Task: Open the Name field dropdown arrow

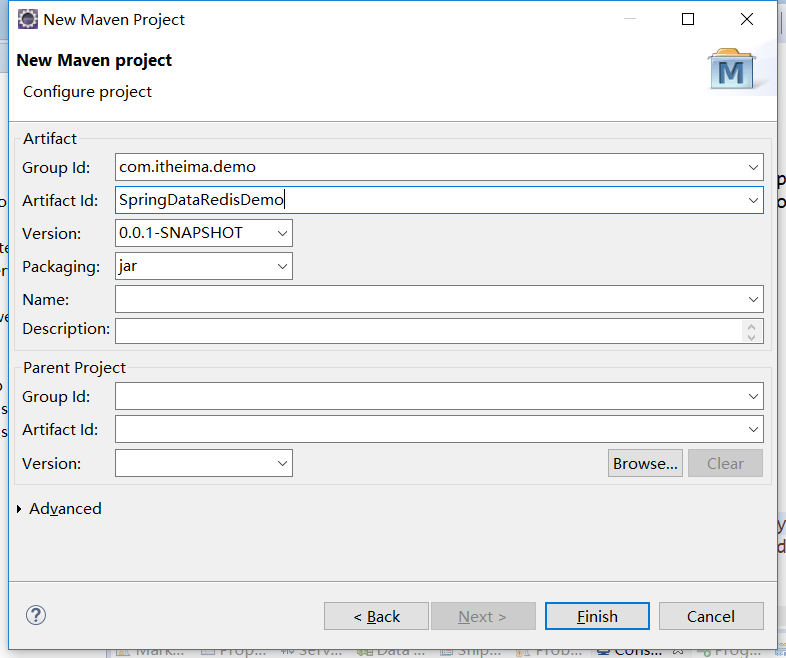Action: pos(753,299)
